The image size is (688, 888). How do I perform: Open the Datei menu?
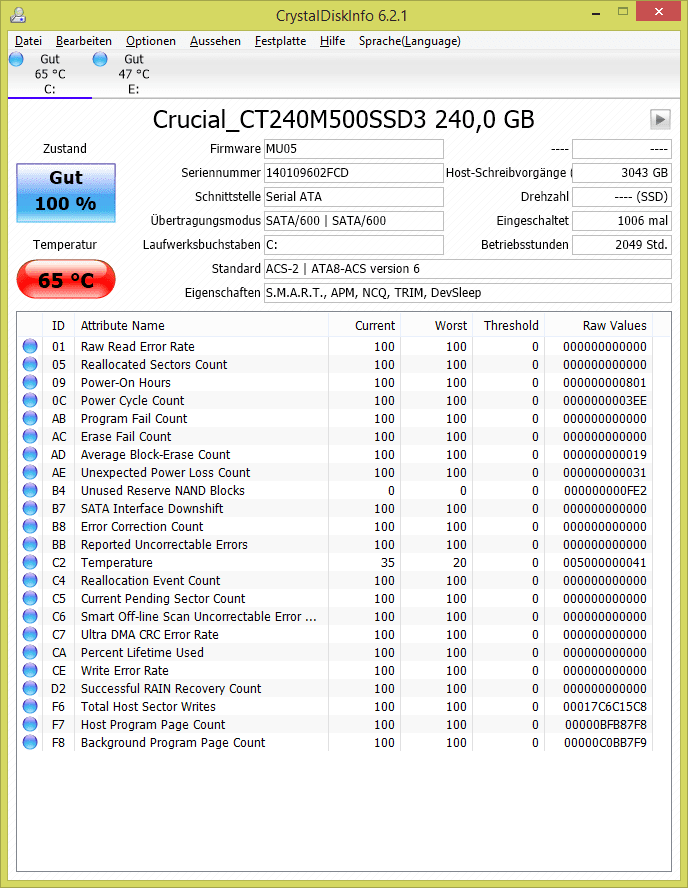(28, 41)
